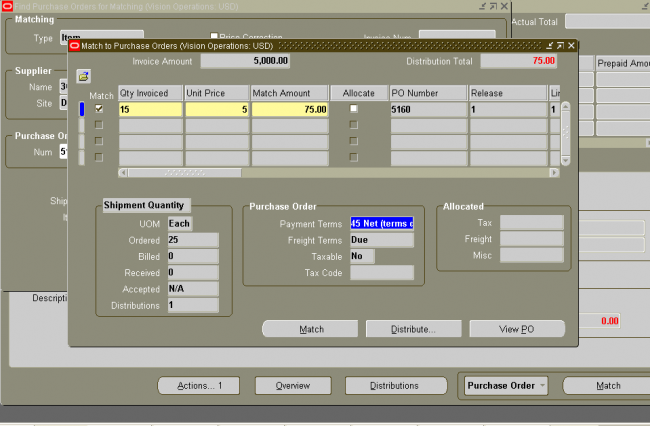Click the Allocate column header
The image size is (650, 426).
(359, 93)
